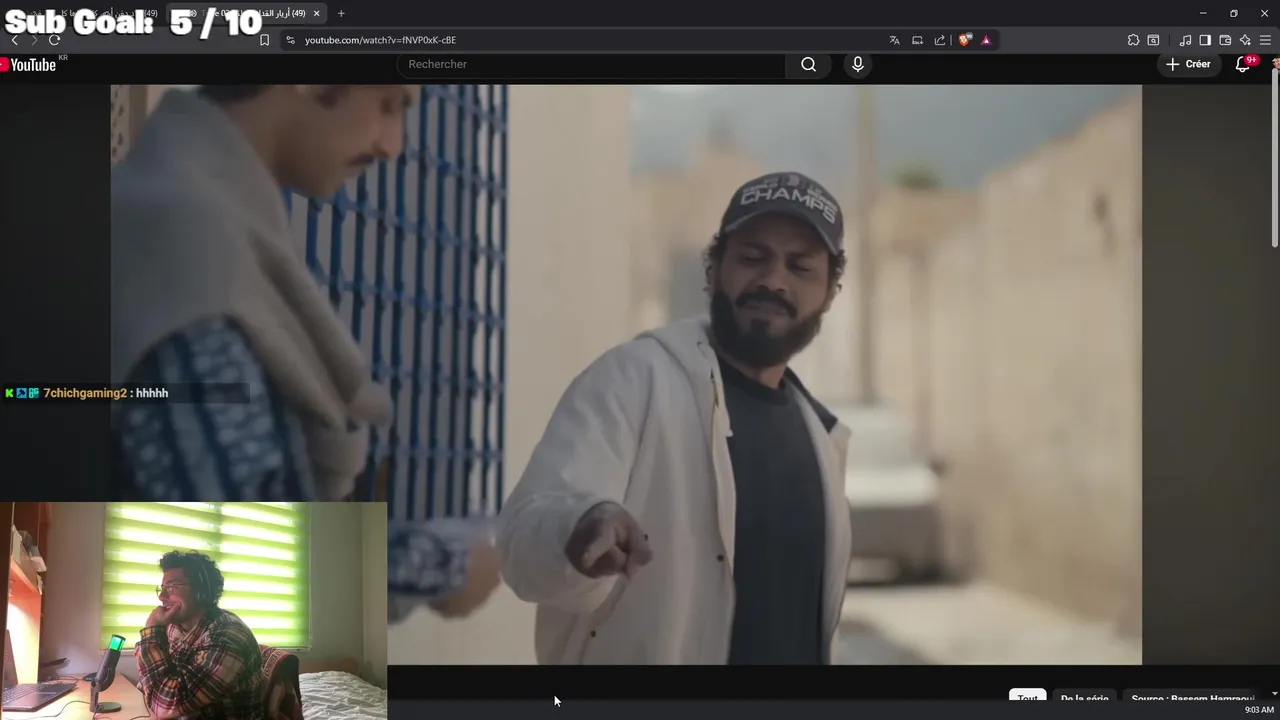Open the Brave Wallet icon

coord(1225,40)
